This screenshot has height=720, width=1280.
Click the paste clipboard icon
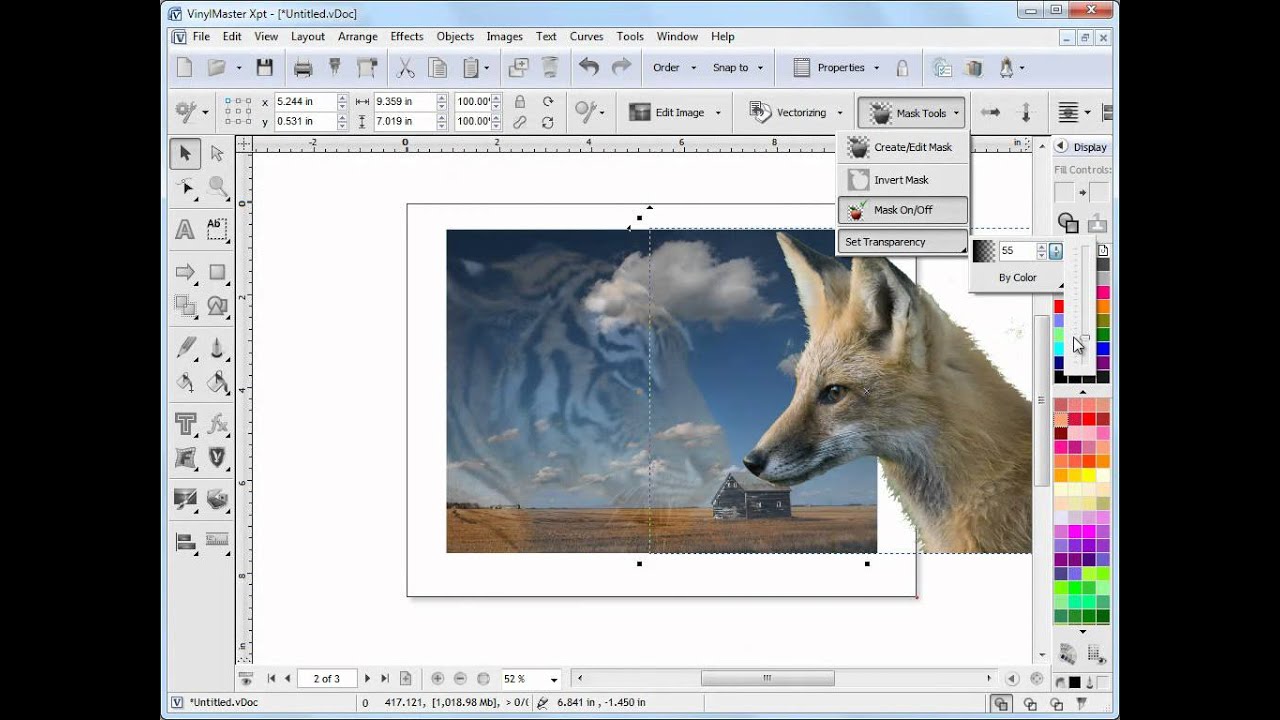click(470, 67)
